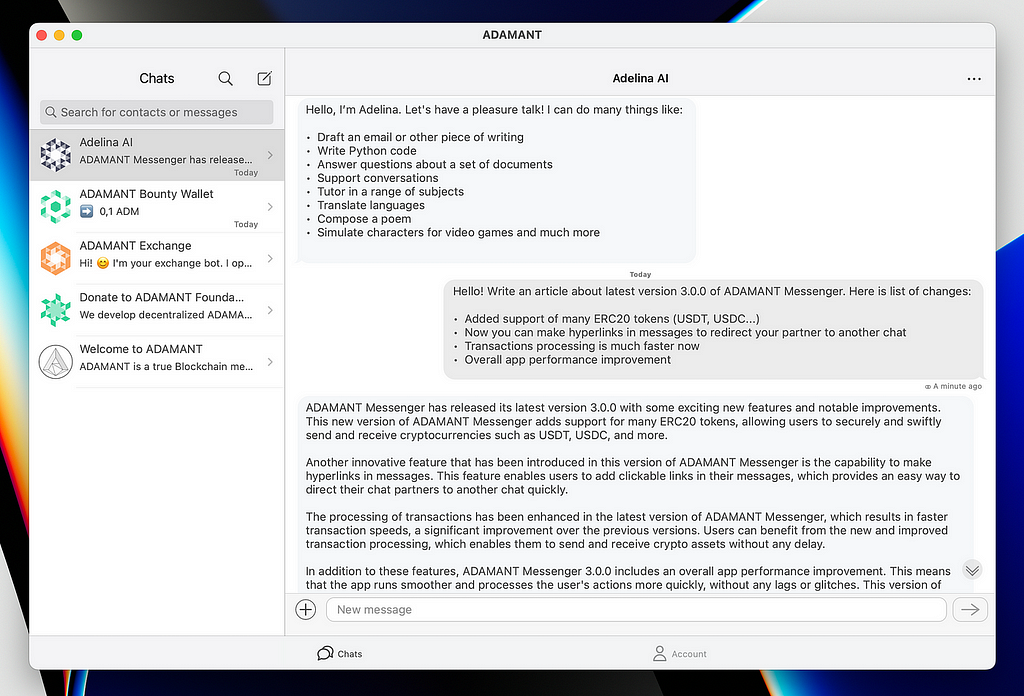Click the person icon in Account tab
This screenshot has height=696, width=1024.
[660, 654]
